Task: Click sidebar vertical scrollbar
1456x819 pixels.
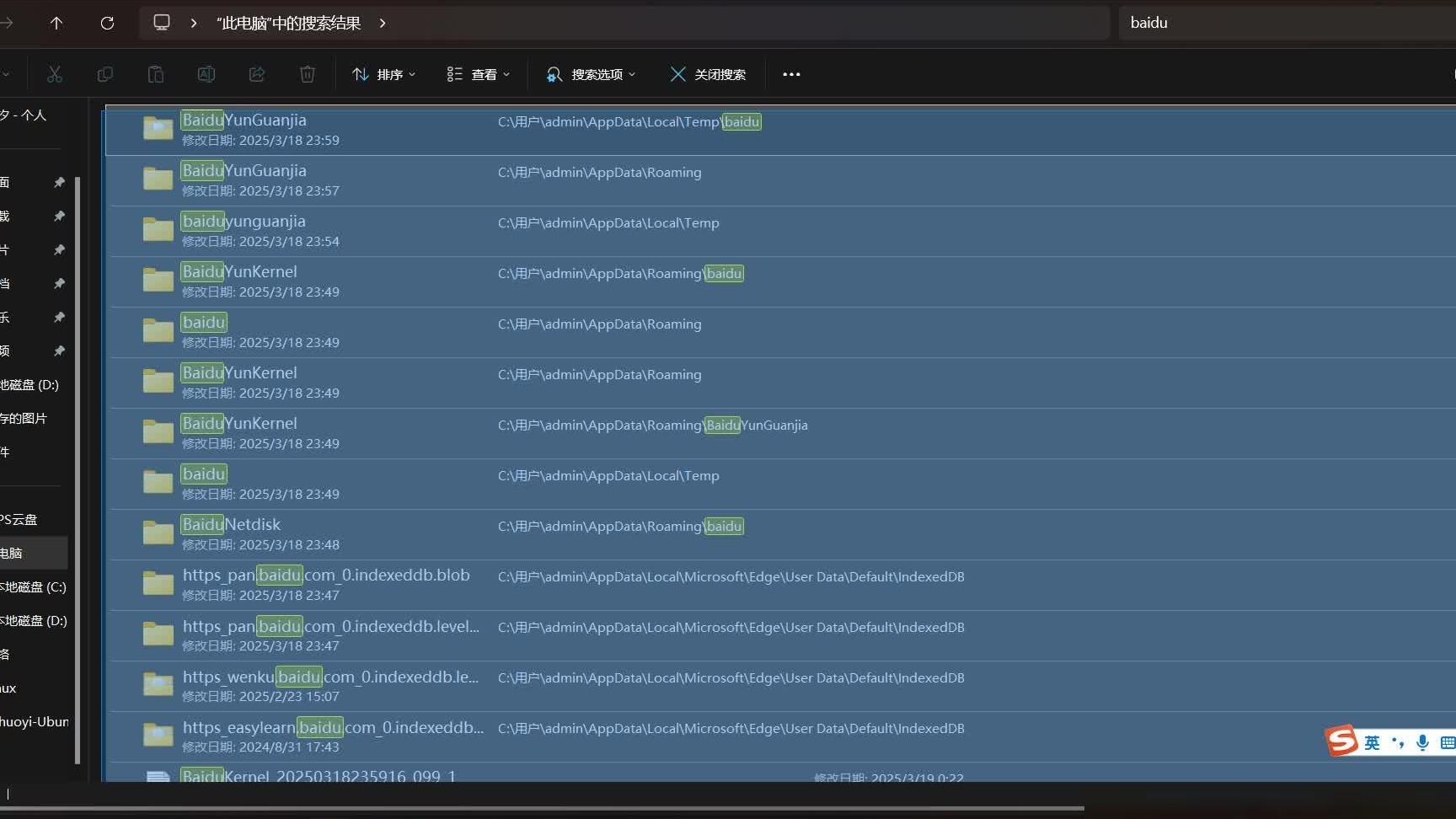Action: [x=78, y=470]
